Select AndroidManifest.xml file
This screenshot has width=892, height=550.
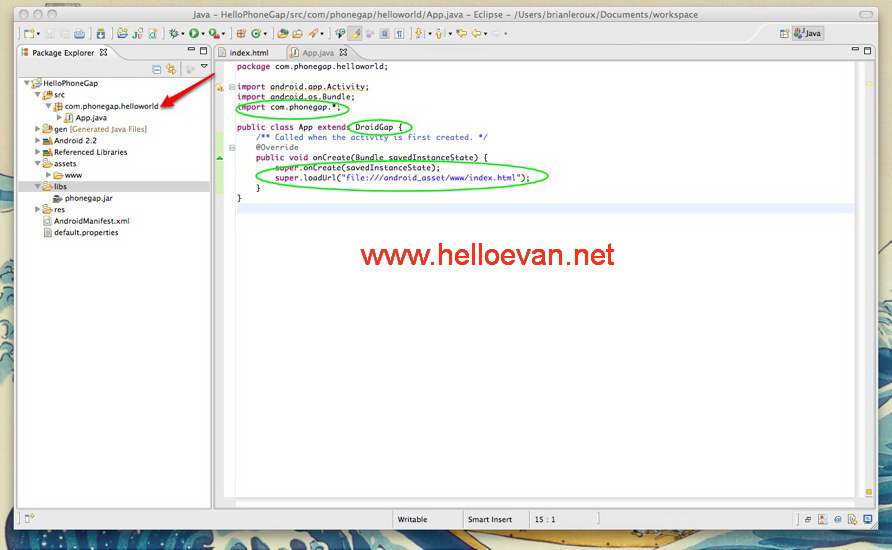pyautogui.click(x=91, y=221)
